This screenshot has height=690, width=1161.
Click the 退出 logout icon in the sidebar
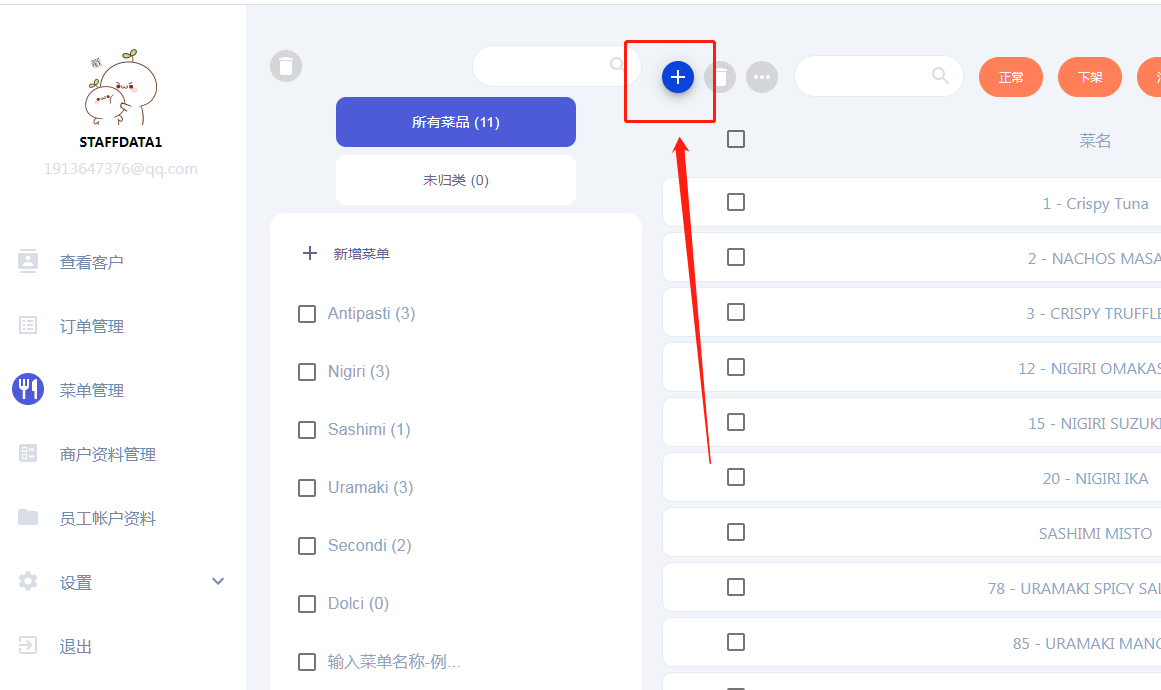[x=27, y=646]
